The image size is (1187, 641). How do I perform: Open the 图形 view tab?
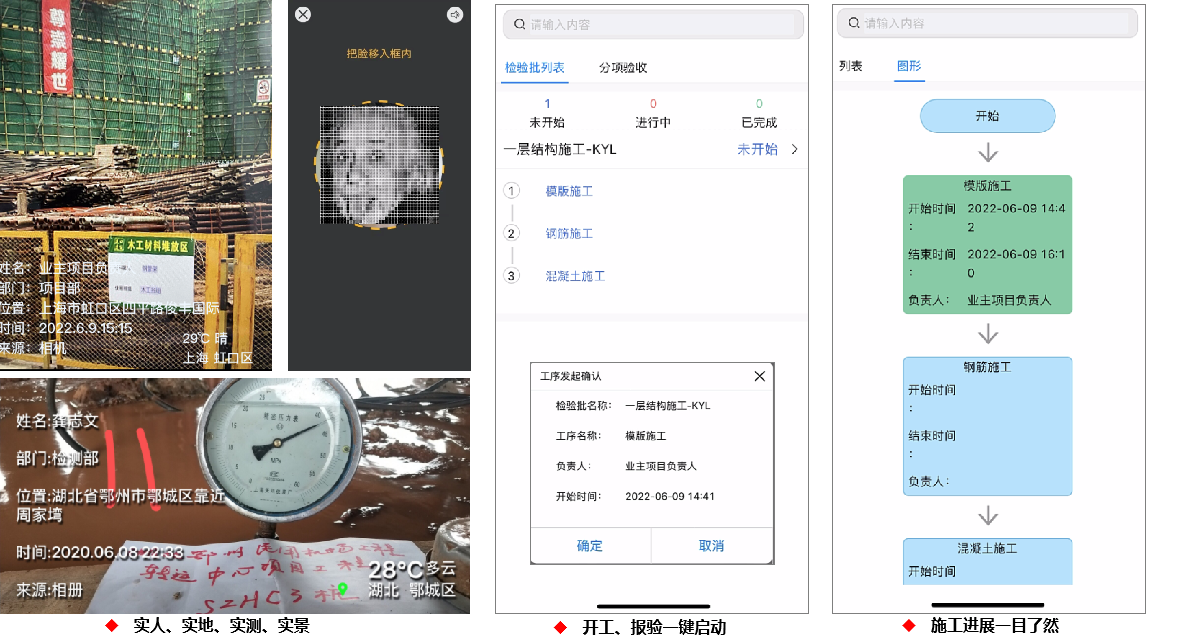point(909,66)
